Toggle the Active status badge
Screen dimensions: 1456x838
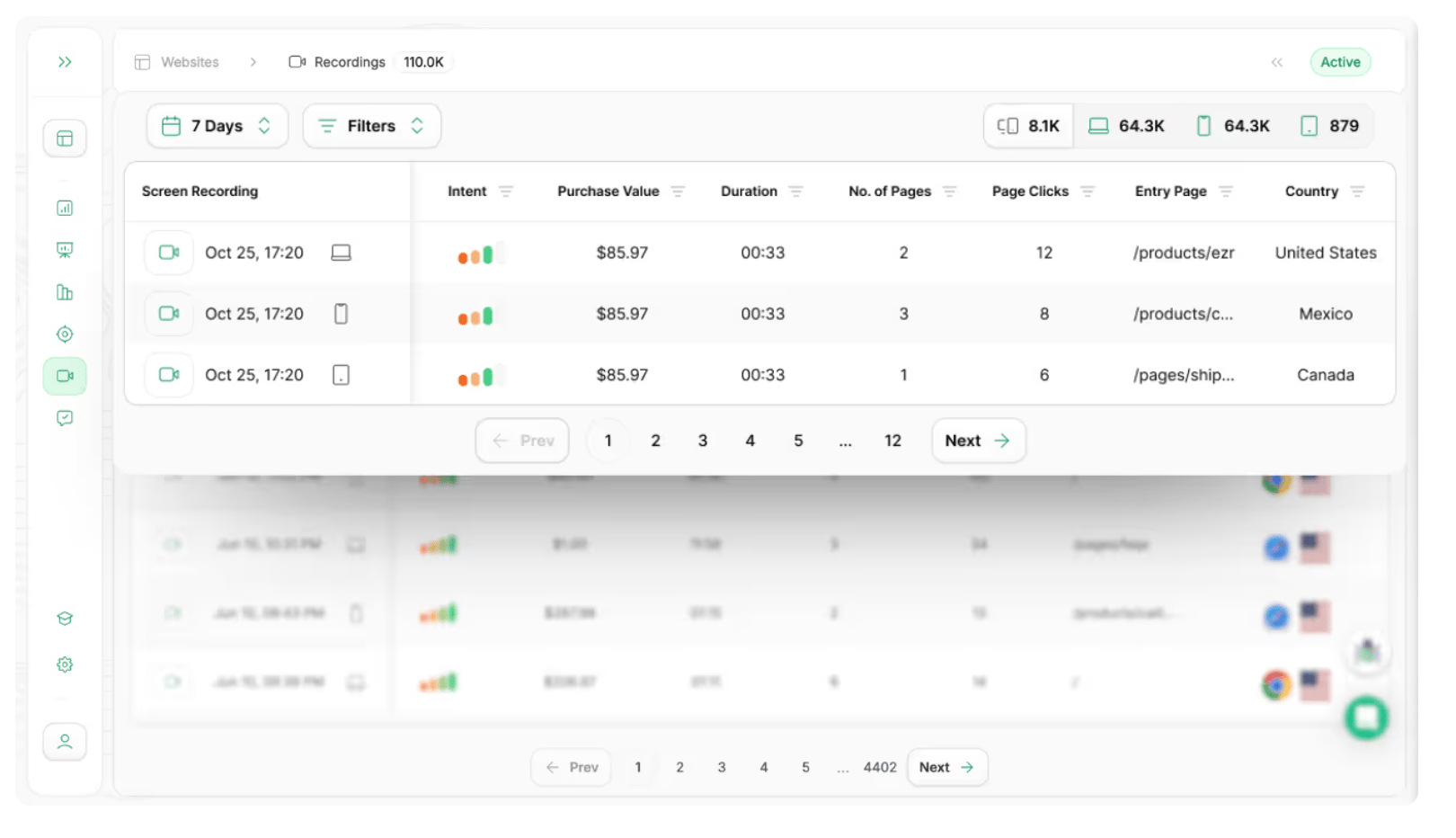click(x=1340, y=62)
